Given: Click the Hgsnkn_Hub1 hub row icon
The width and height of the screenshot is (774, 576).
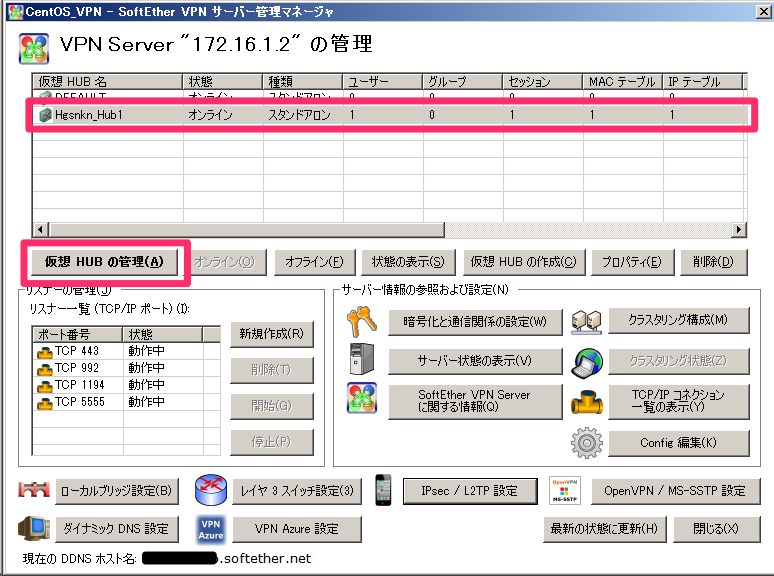Looking at the screenshot, I should point(45,115).
